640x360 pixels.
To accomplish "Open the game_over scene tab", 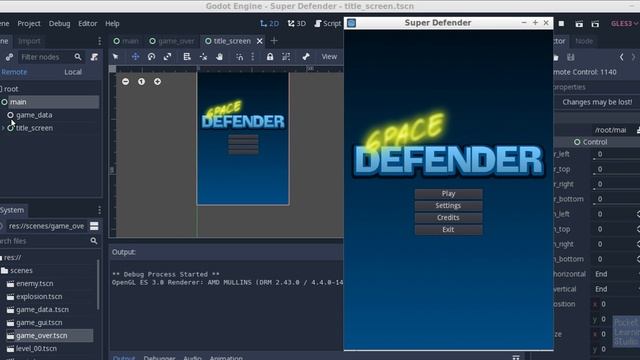I will [172, 41].
